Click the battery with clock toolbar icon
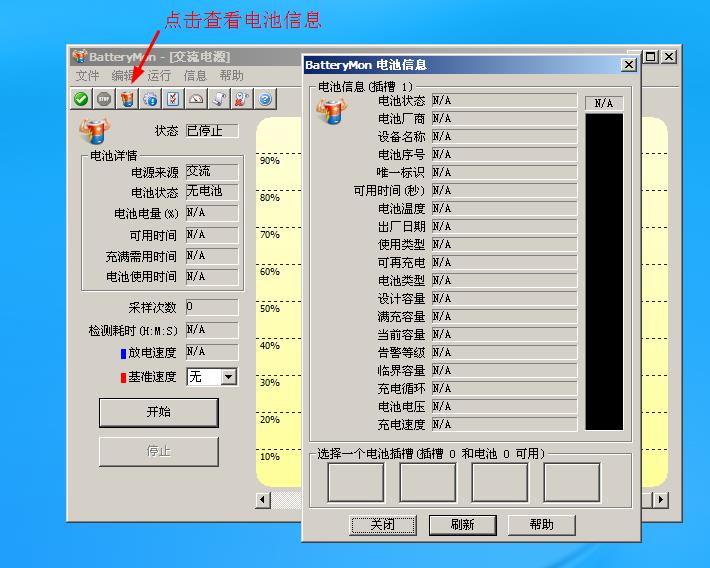 pos(242,99)
